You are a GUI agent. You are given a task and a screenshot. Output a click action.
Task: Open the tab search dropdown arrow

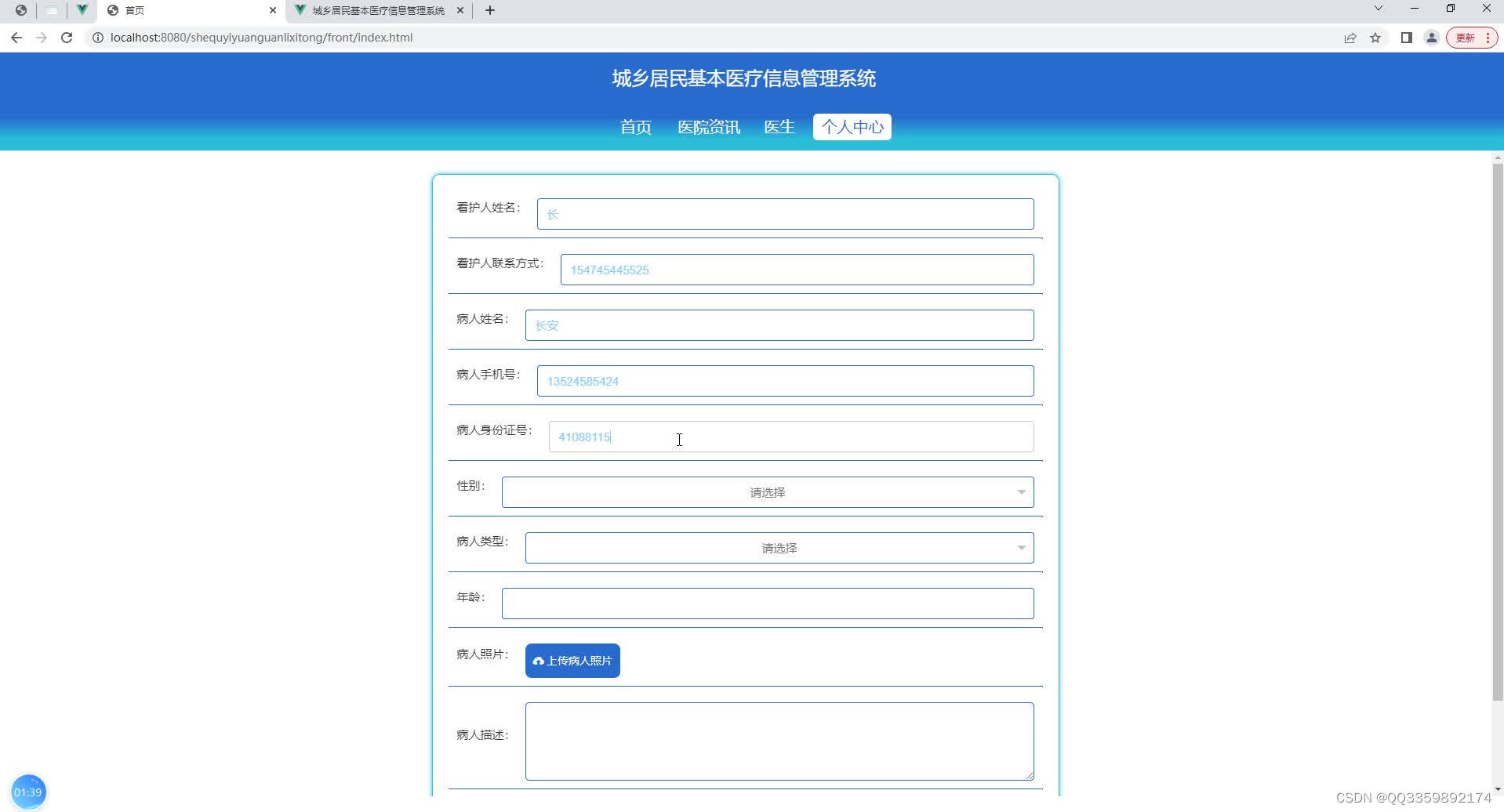1378,8
